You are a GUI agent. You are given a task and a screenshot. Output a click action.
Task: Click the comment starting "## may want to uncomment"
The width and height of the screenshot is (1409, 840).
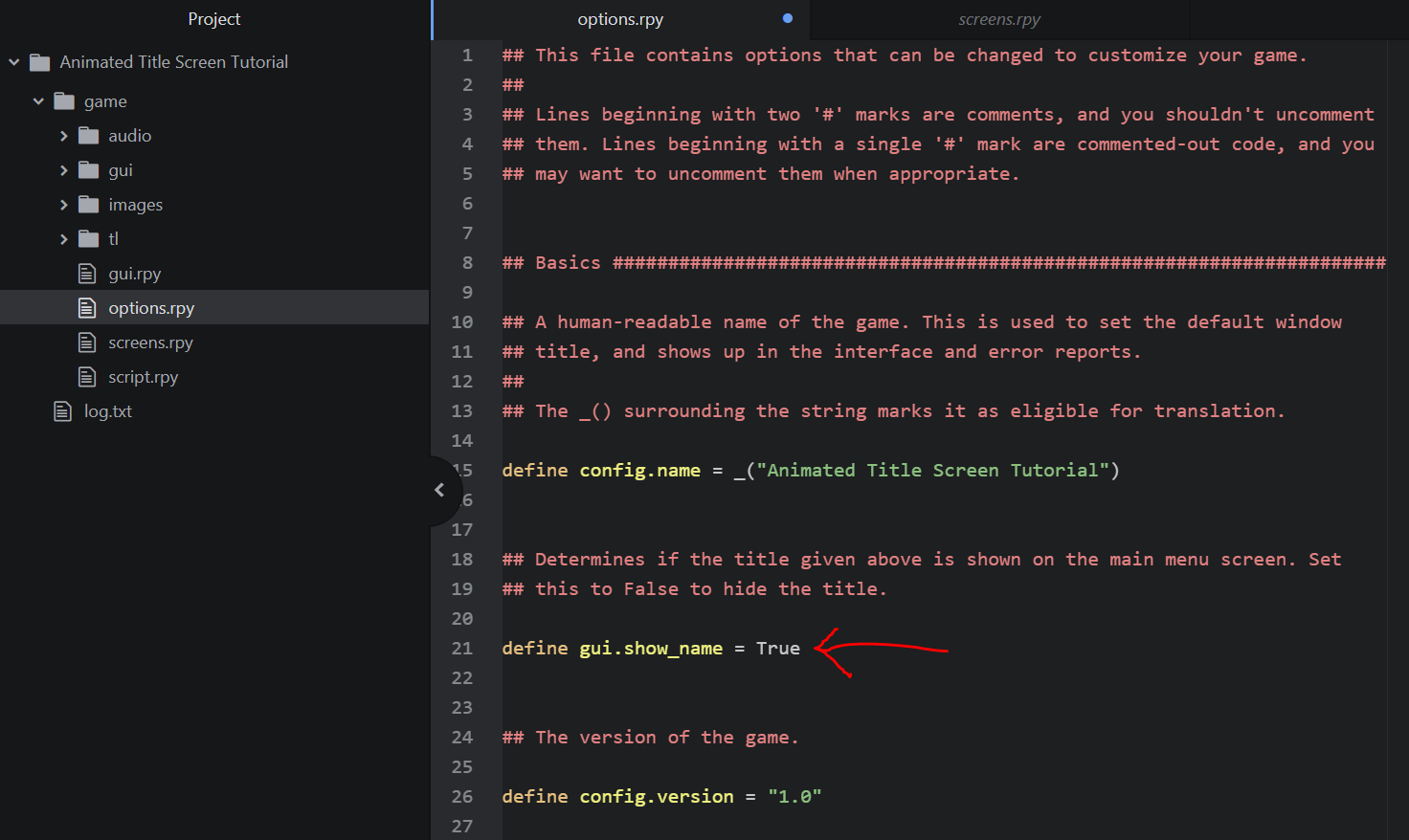[x=761, y=174]
